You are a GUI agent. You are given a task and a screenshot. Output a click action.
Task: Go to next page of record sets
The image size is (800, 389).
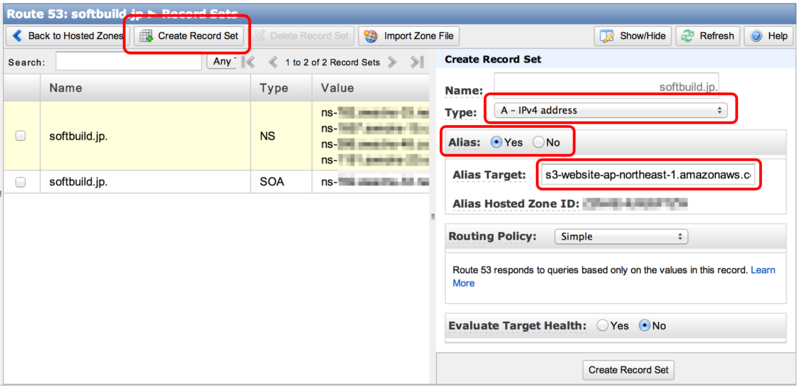pyautogui.click(x=392, y=62)
